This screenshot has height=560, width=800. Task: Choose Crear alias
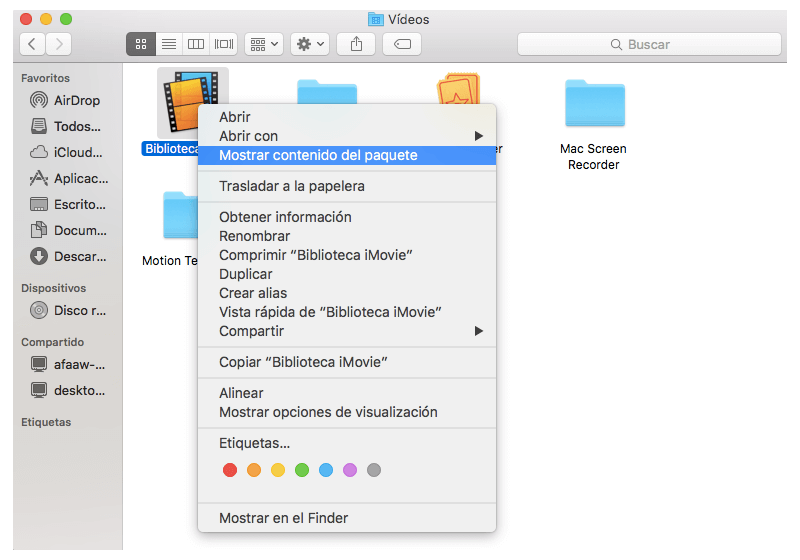click(x=347, y=293)
